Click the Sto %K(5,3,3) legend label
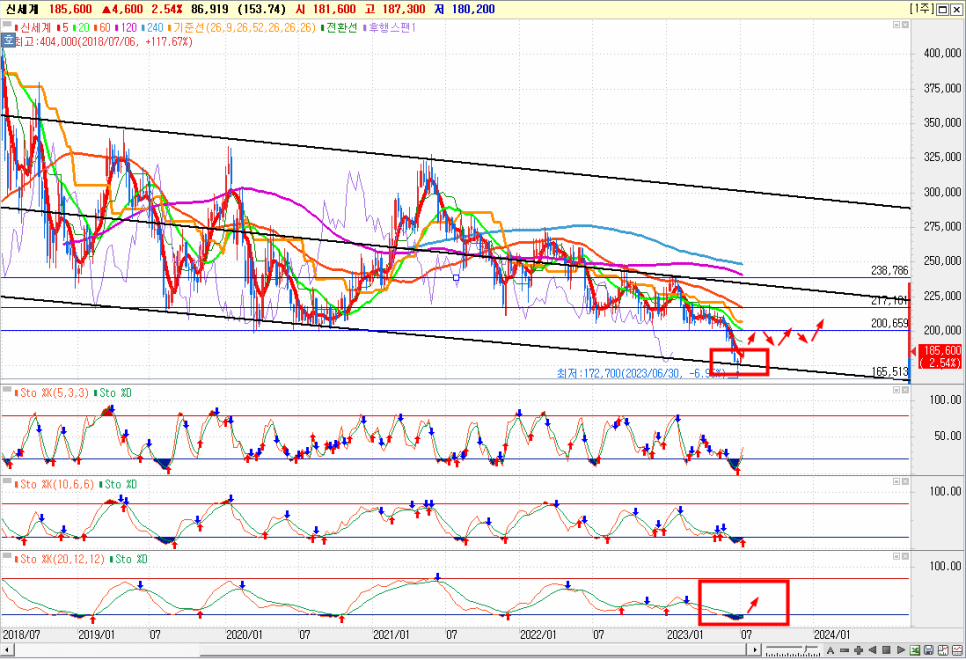Viewport: 966px width, 660px height. [54, 393]
